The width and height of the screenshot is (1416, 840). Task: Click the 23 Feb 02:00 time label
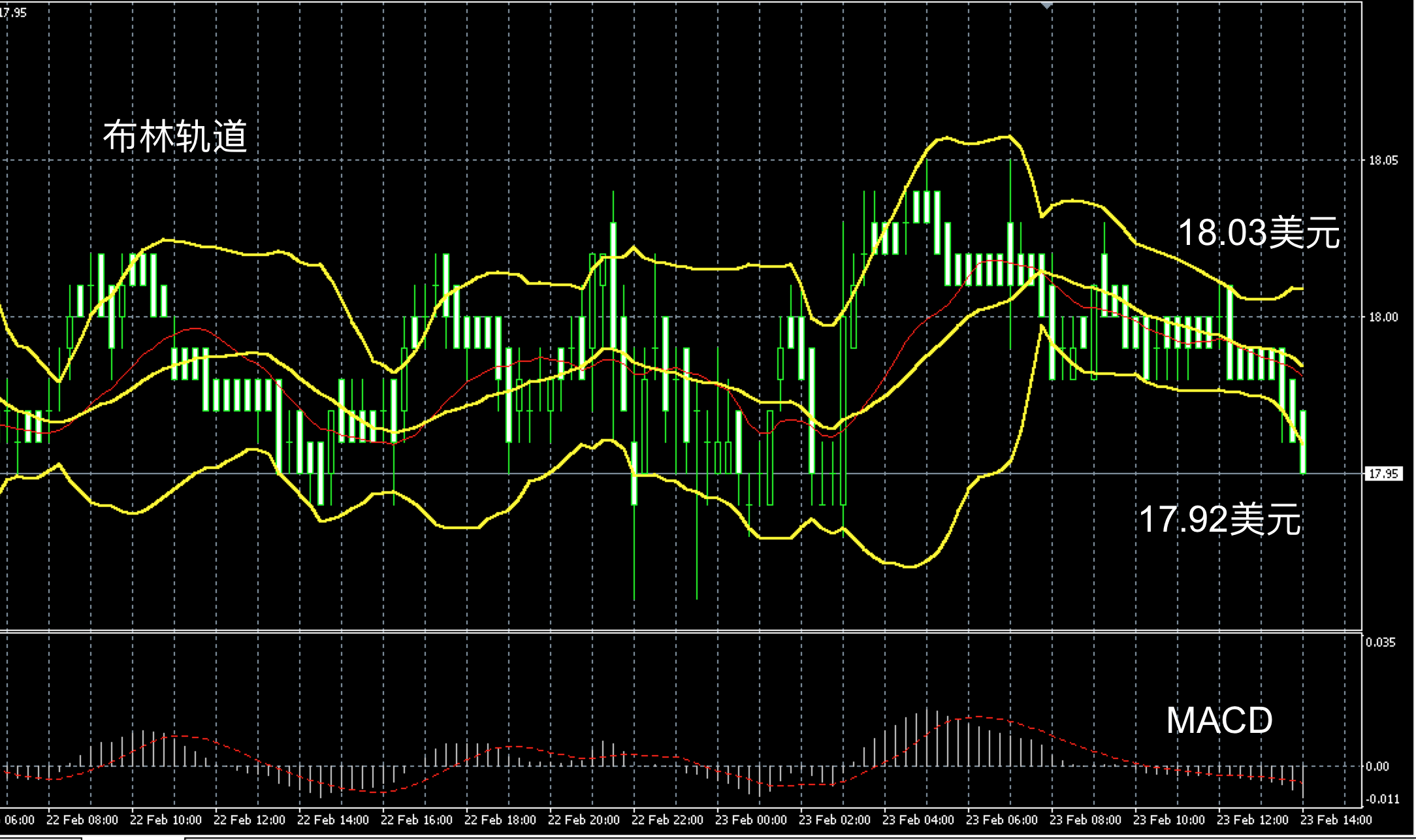click(835, 820)
